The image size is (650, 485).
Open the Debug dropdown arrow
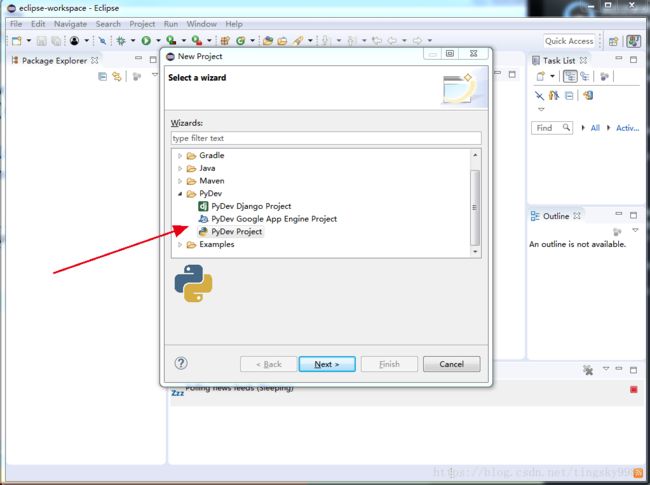(x=133, y=41)
